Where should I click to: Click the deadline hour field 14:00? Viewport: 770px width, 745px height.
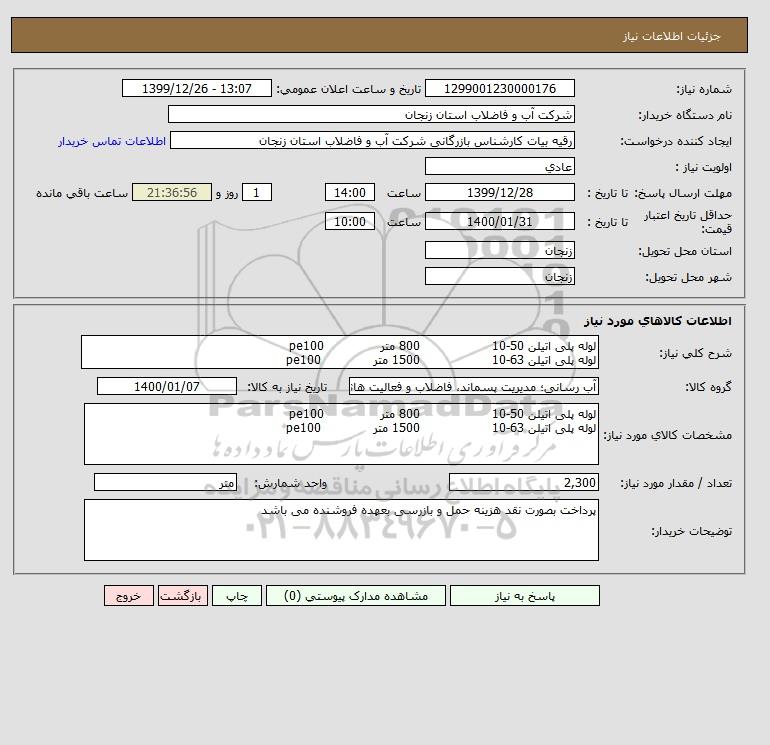point(350,193)
